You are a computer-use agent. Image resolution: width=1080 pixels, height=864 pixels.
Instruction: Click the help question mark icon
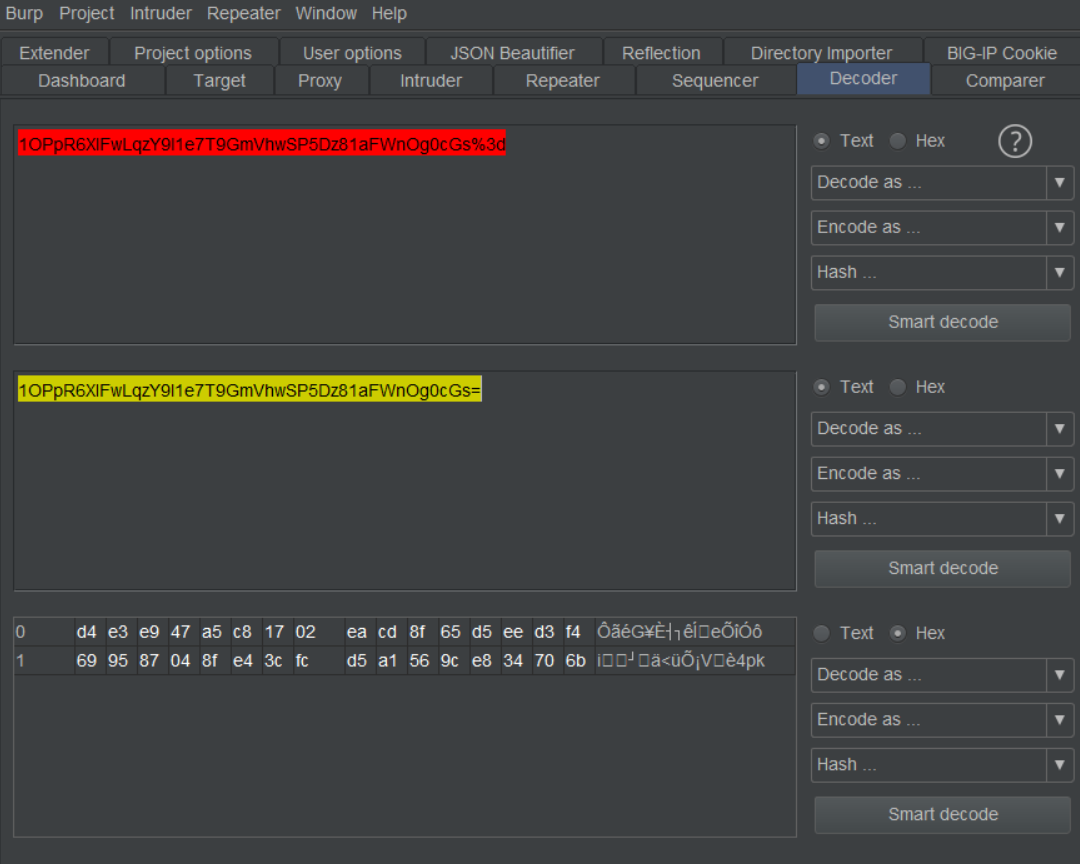pyautogui.click(x=1014, y=142)
